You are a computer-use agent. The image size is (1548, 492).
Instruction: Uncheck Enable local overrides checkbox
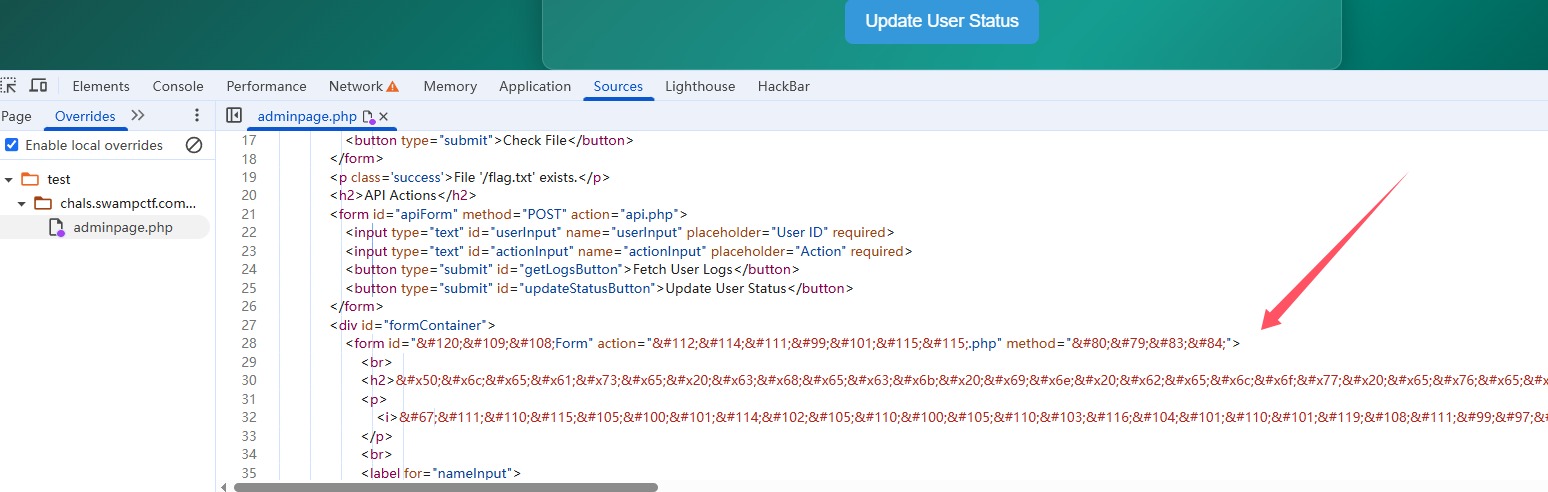pyautogui.click(x=11, y=145)
